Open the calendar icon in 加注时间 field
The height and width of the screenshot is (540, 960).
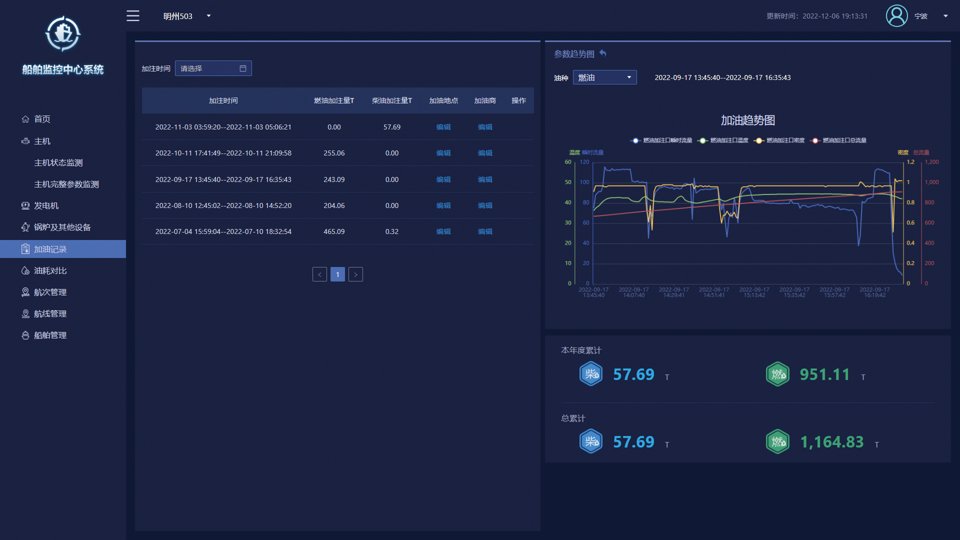point(242,69)
